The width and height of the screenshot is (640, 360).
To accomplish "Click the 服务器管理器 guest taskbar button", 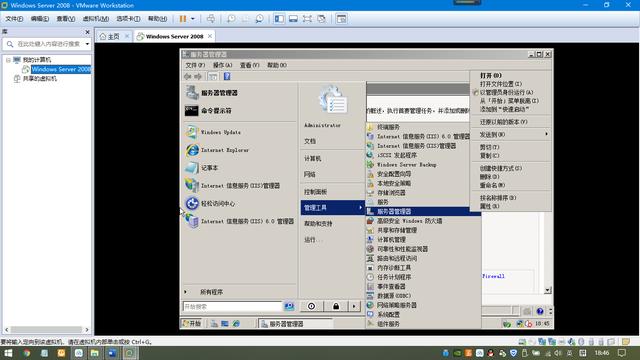I will 296,324.
